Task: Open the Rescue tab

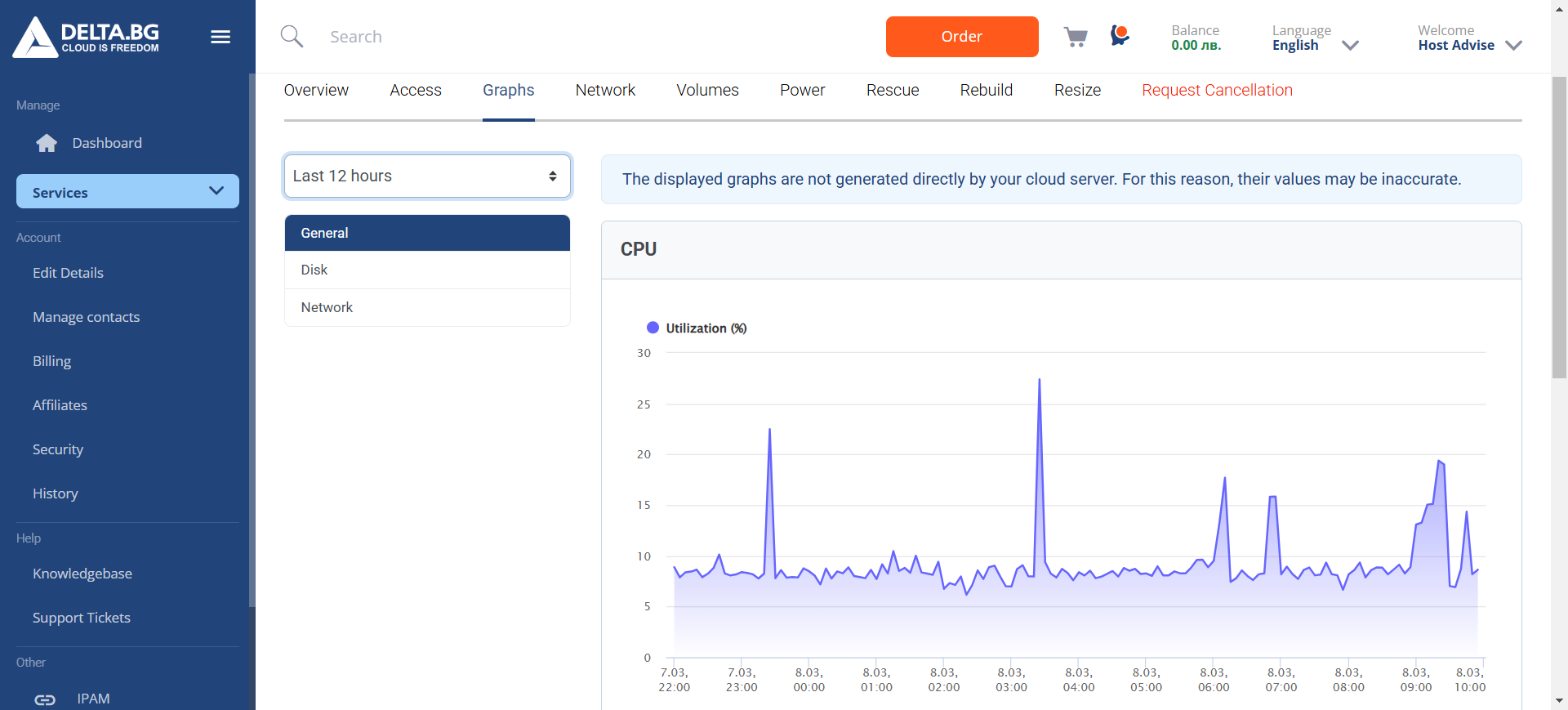Action: (893, 90)
